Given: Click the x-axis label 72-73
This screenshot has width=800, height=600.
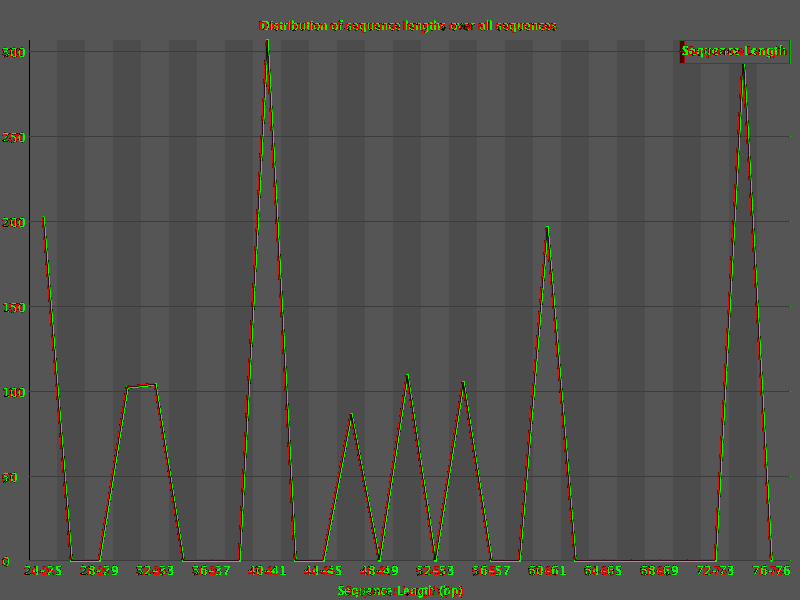Looking at the screenshot, I should pyautogui.click(x=715, y=570).
